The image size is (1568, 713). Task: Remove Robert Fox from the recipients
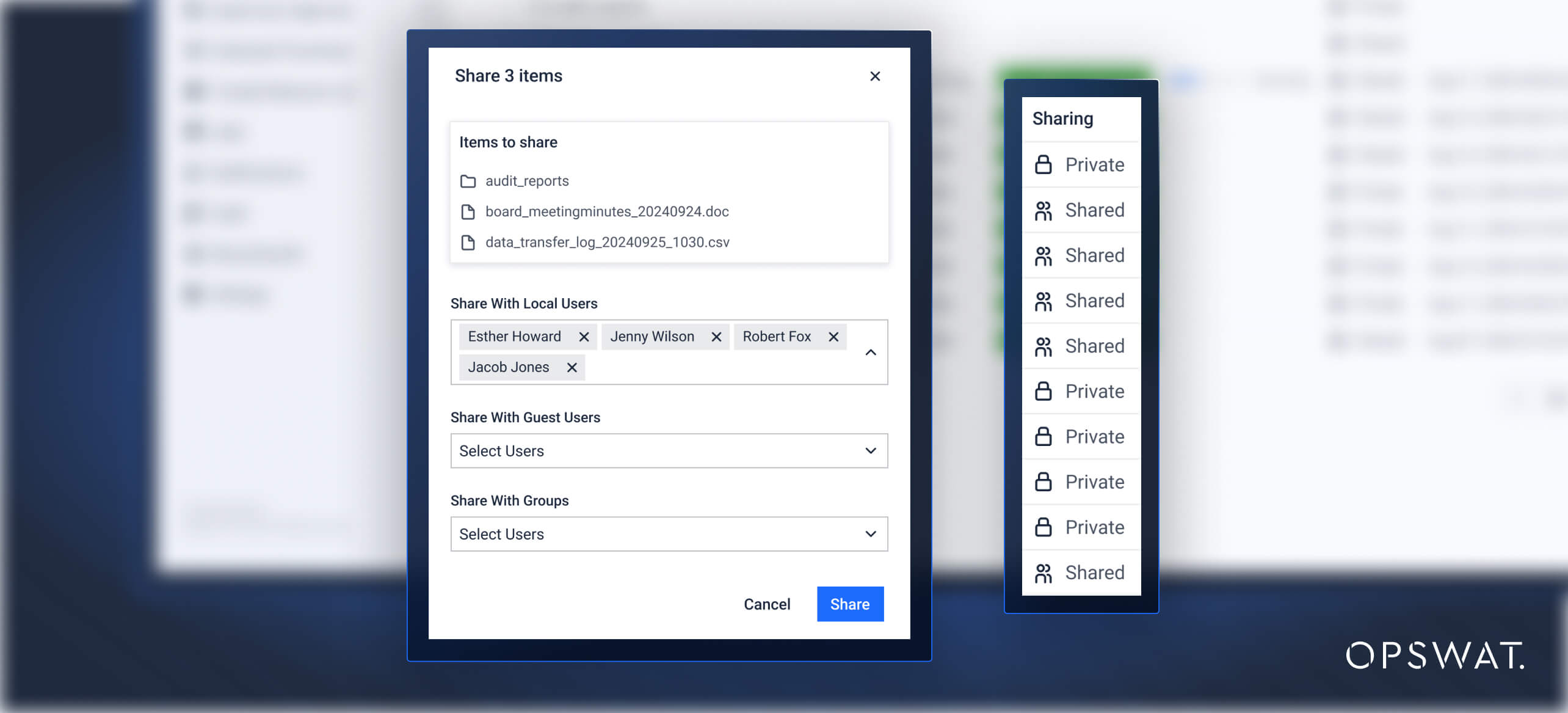pyautogui.click(x=833, y=336)
